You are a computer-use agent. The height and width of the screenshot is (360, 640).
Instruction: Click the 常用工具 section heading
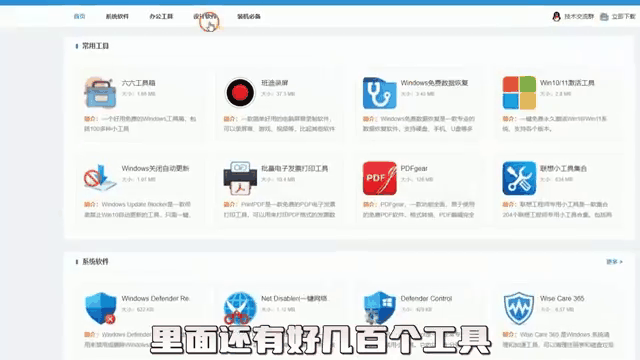click(x=96, y=46)
